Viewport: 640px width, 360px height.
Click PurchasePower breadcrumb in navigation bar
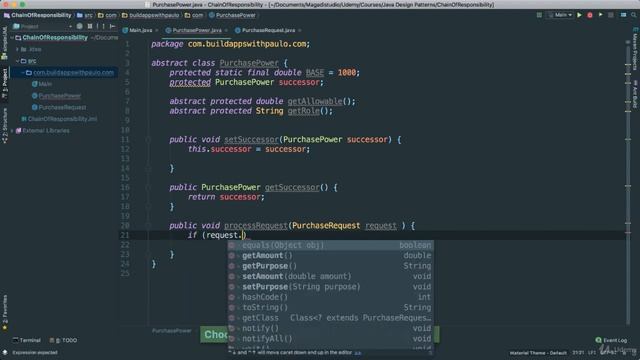[x=232, y=15]
